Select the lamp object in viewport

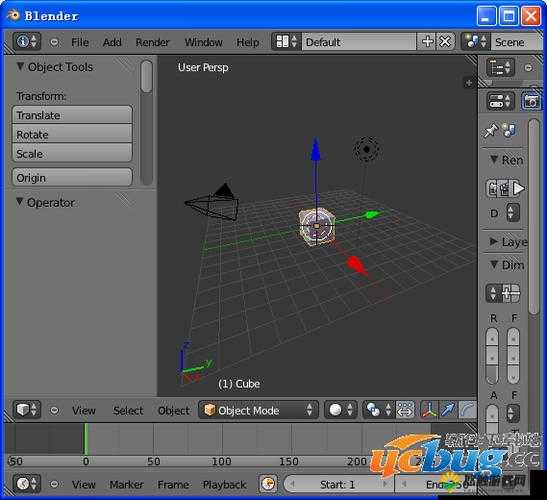(x=366, y=150)
